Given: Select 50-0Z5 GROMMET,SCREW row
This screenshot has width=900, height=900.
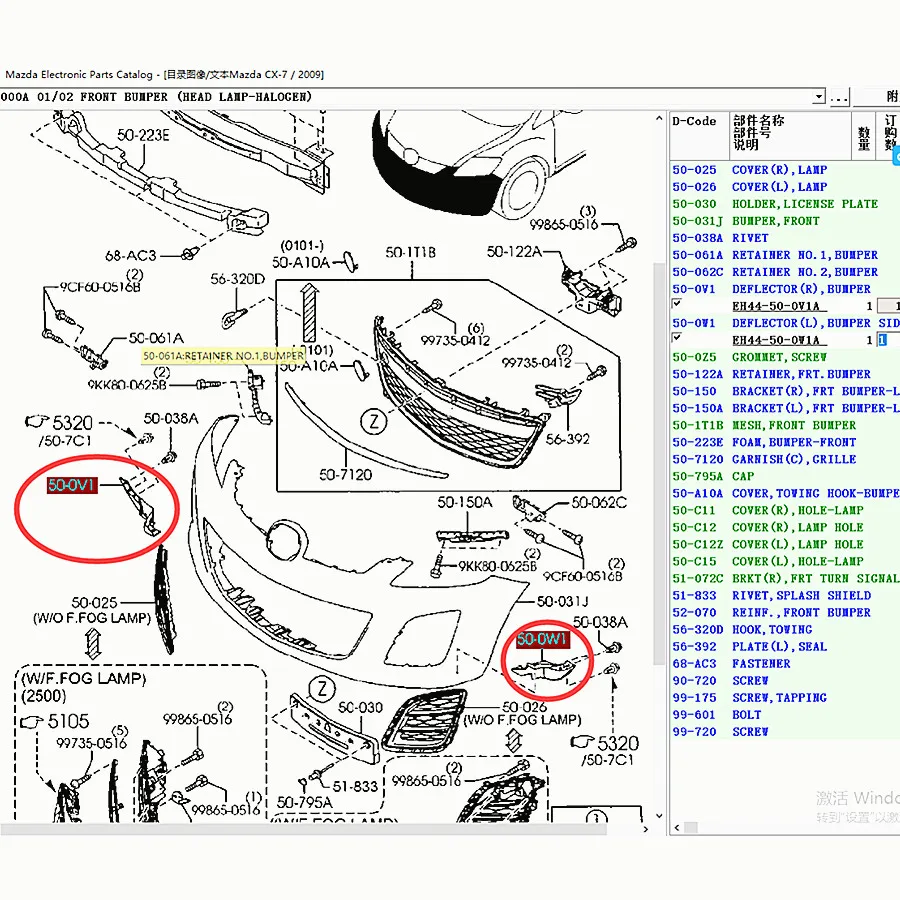Looking at the screenshot, I should [785, 358].
